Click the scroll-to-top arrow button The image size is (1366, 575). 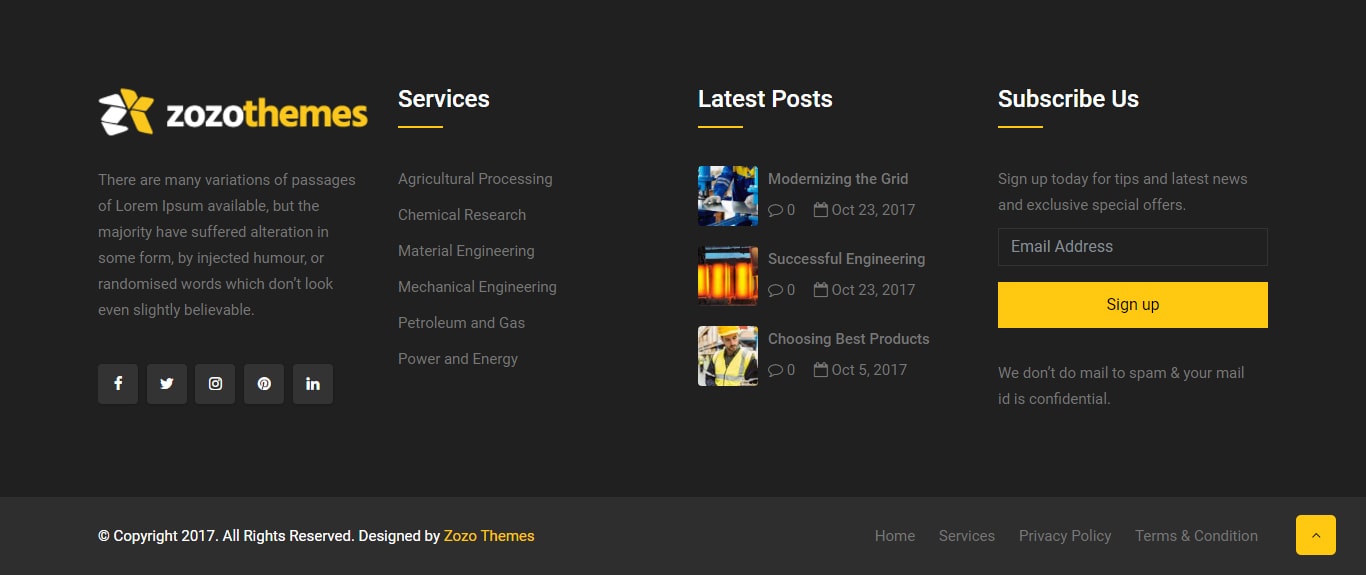[1315, 535]
